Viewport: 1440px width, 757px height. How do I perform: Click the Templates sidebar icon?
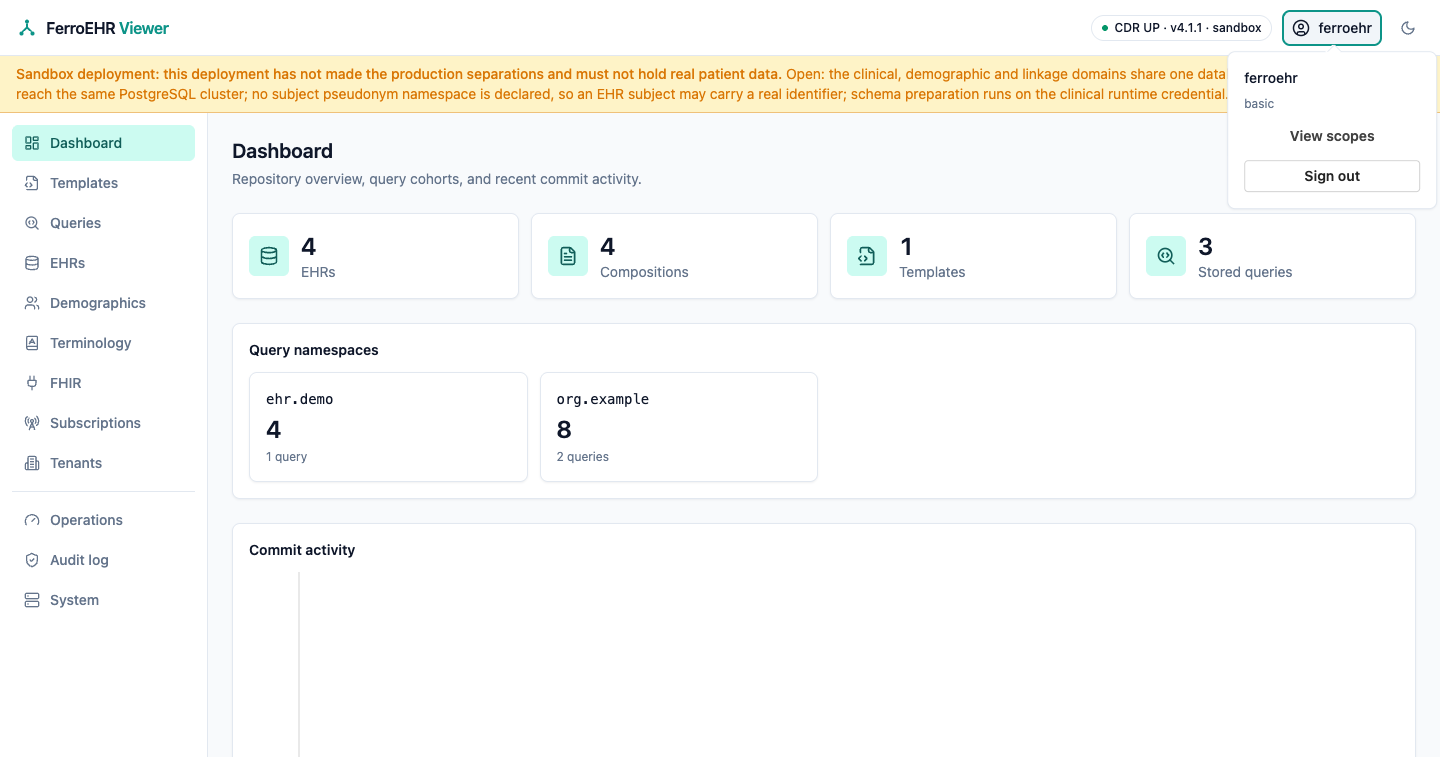pos(32,183)
